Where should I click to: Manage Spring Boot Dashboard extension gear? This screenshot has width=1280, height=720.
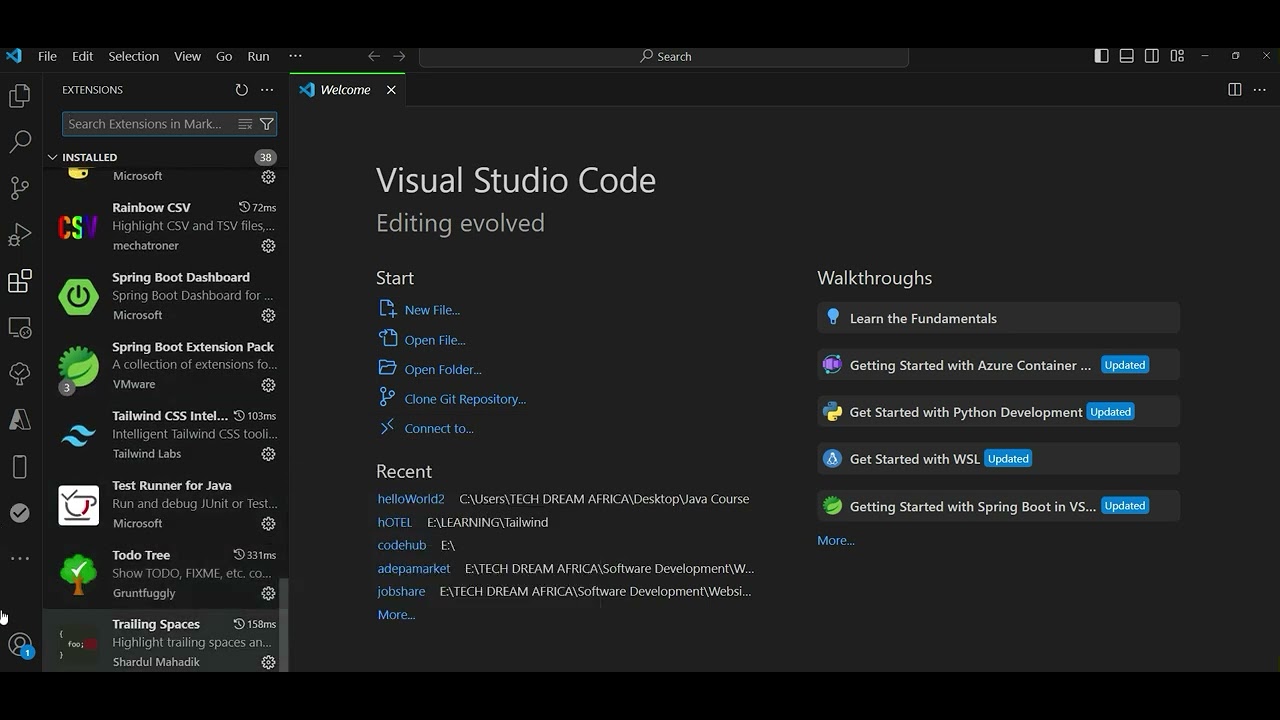coord(268,315)
